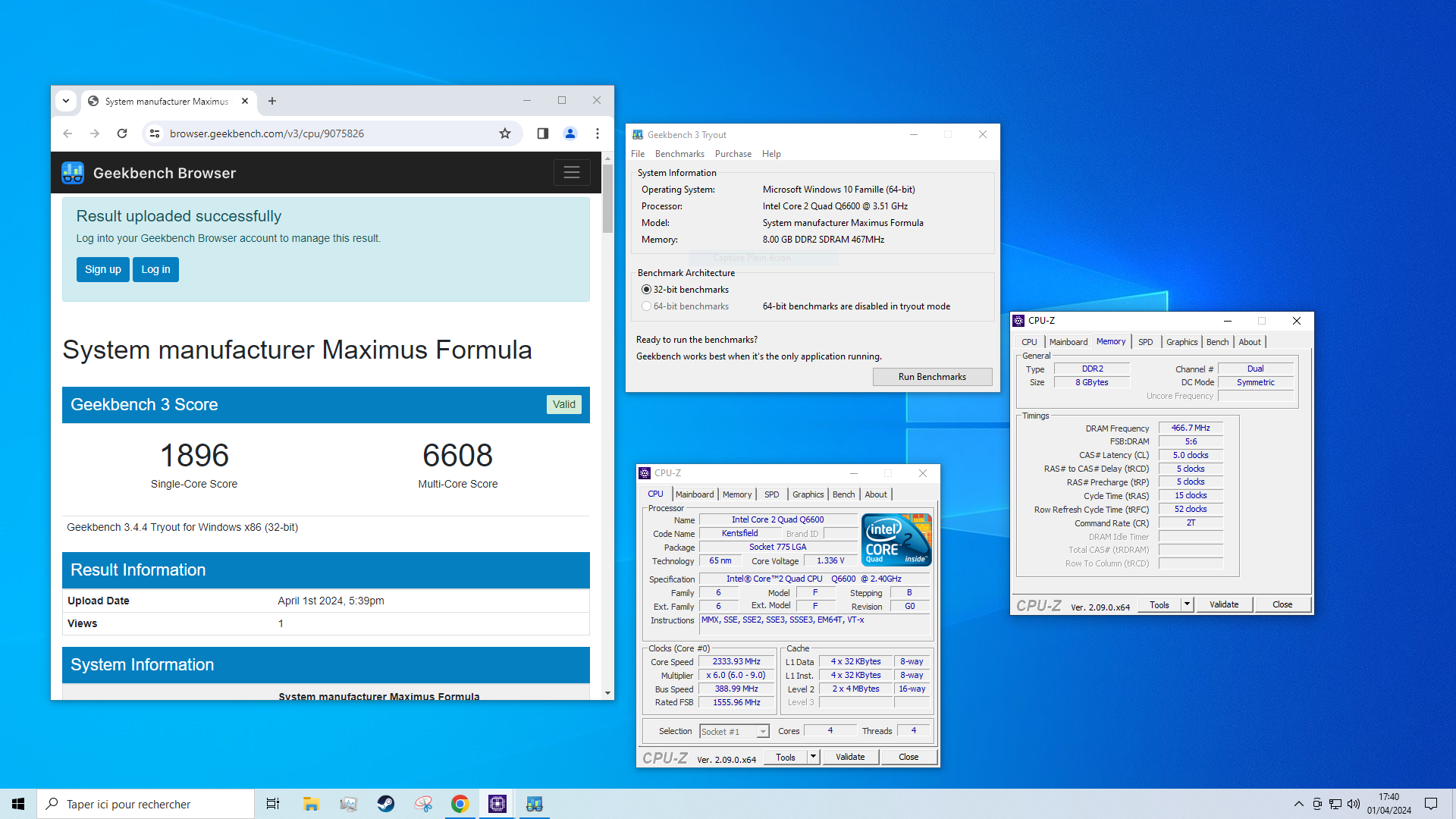Click the Geekbench Browser logo icon

coord(73,173)
